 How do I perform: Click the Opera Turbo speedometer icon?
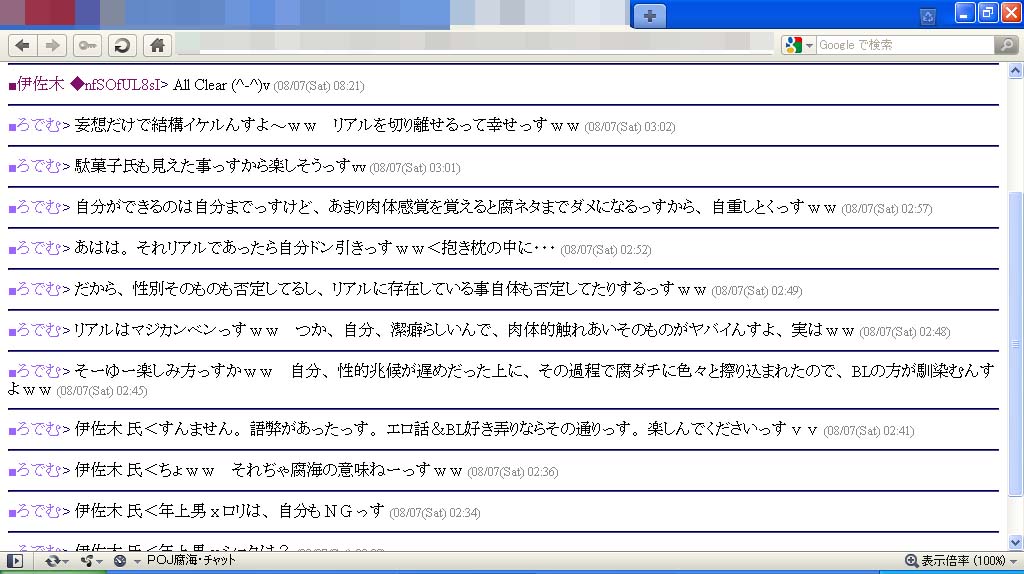click(x=120, y=561)
